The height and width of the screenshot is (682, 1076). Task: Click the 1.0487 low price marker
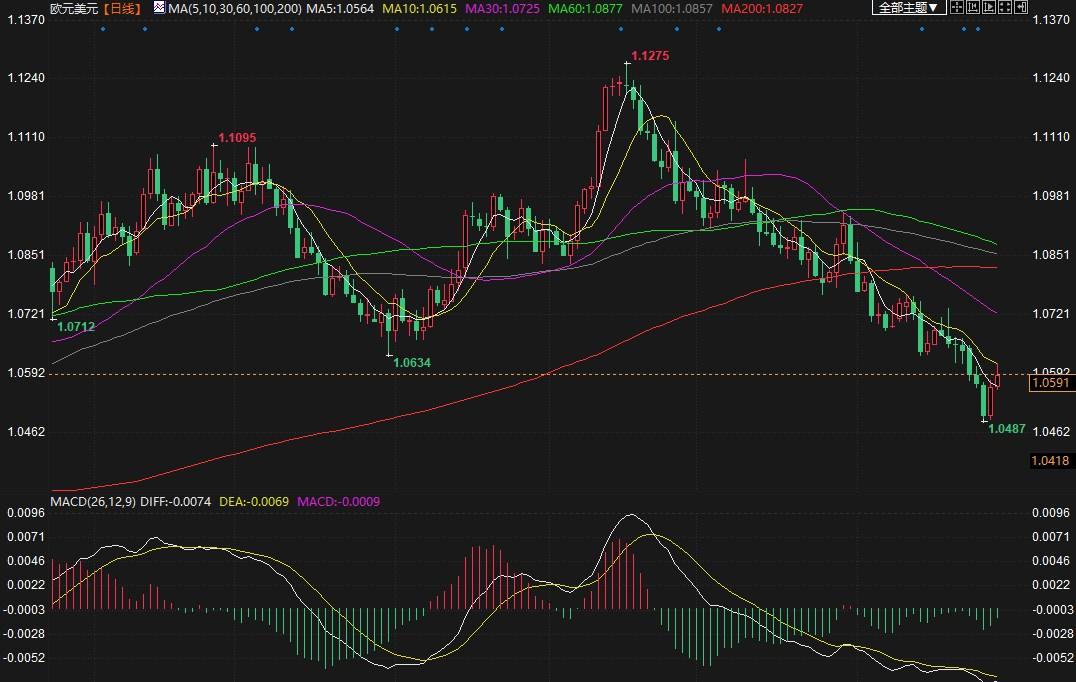click(1006, 428)
